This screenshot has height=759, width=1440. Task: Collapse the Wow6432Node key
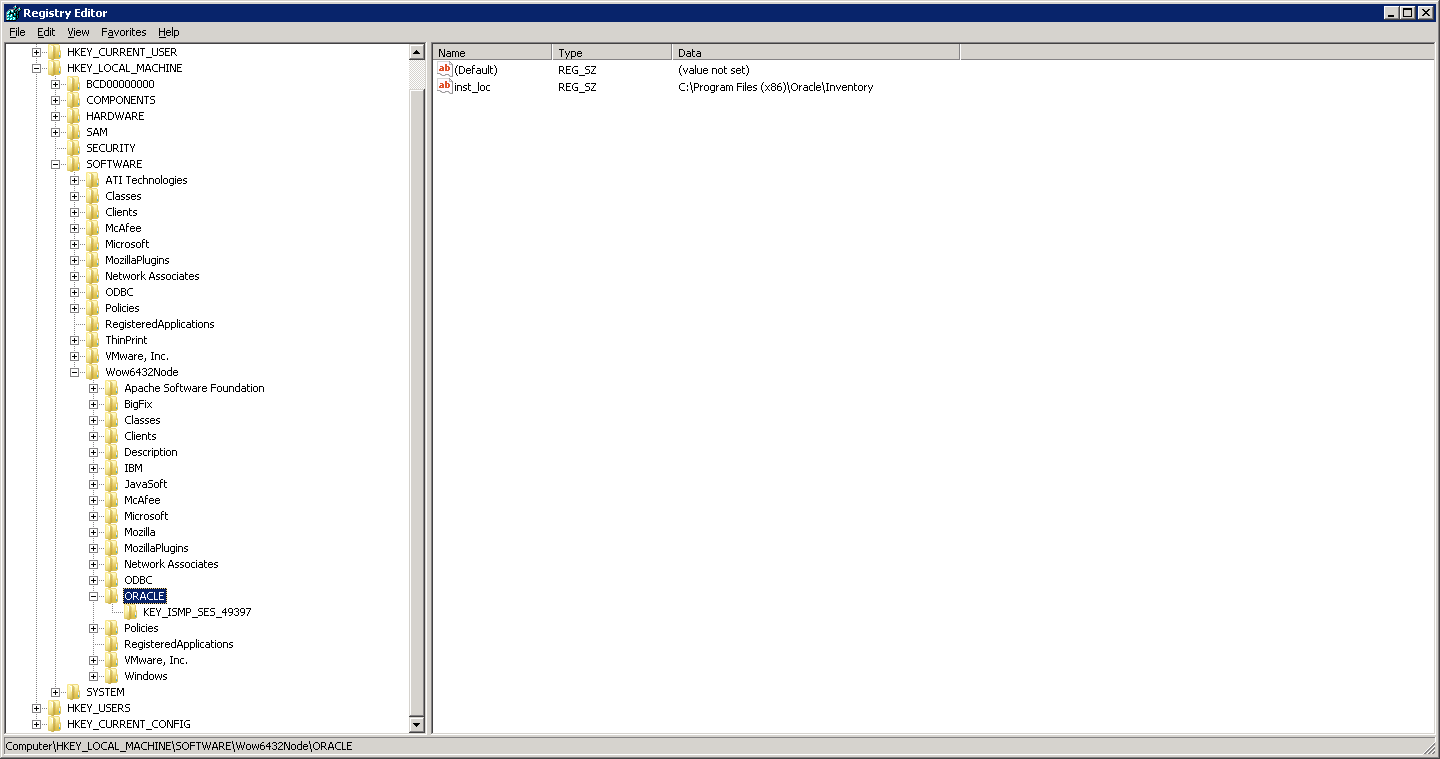[75, 372]
